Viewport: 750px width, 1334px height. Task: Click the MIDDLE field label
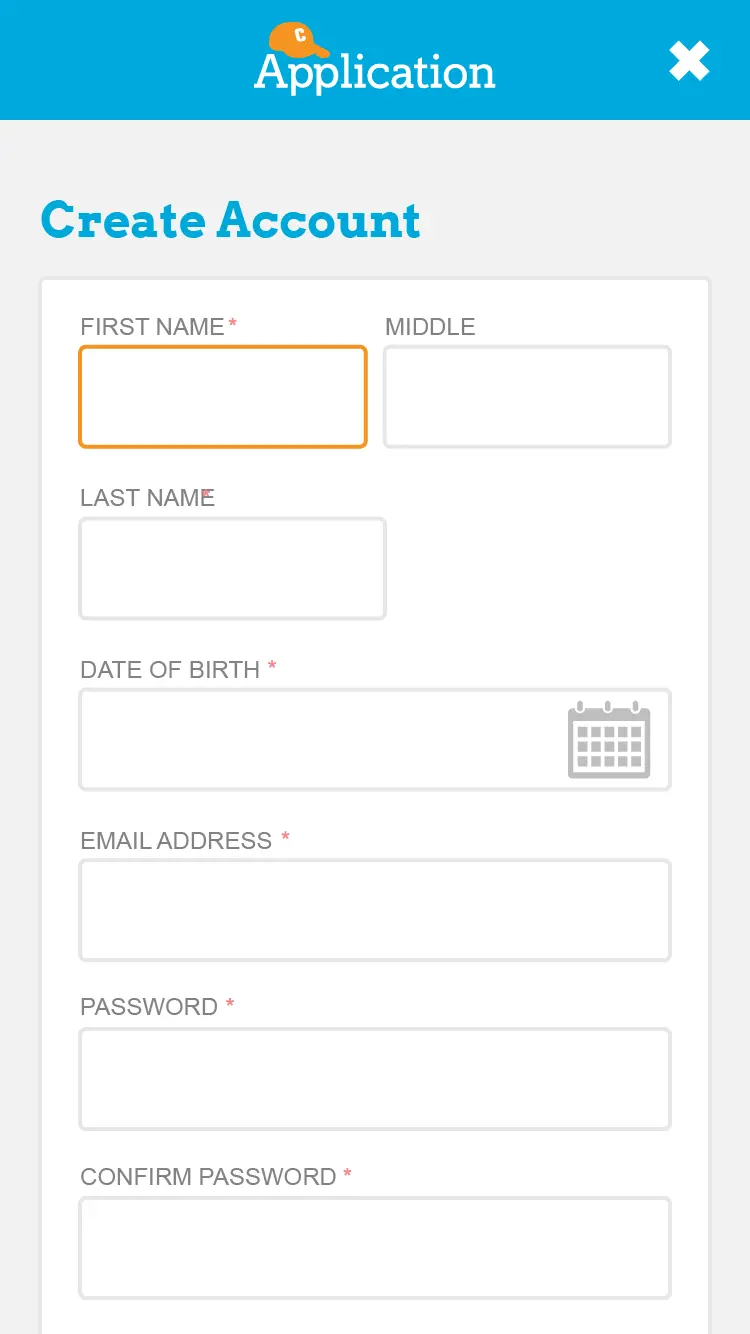click(x=430, y=327)
